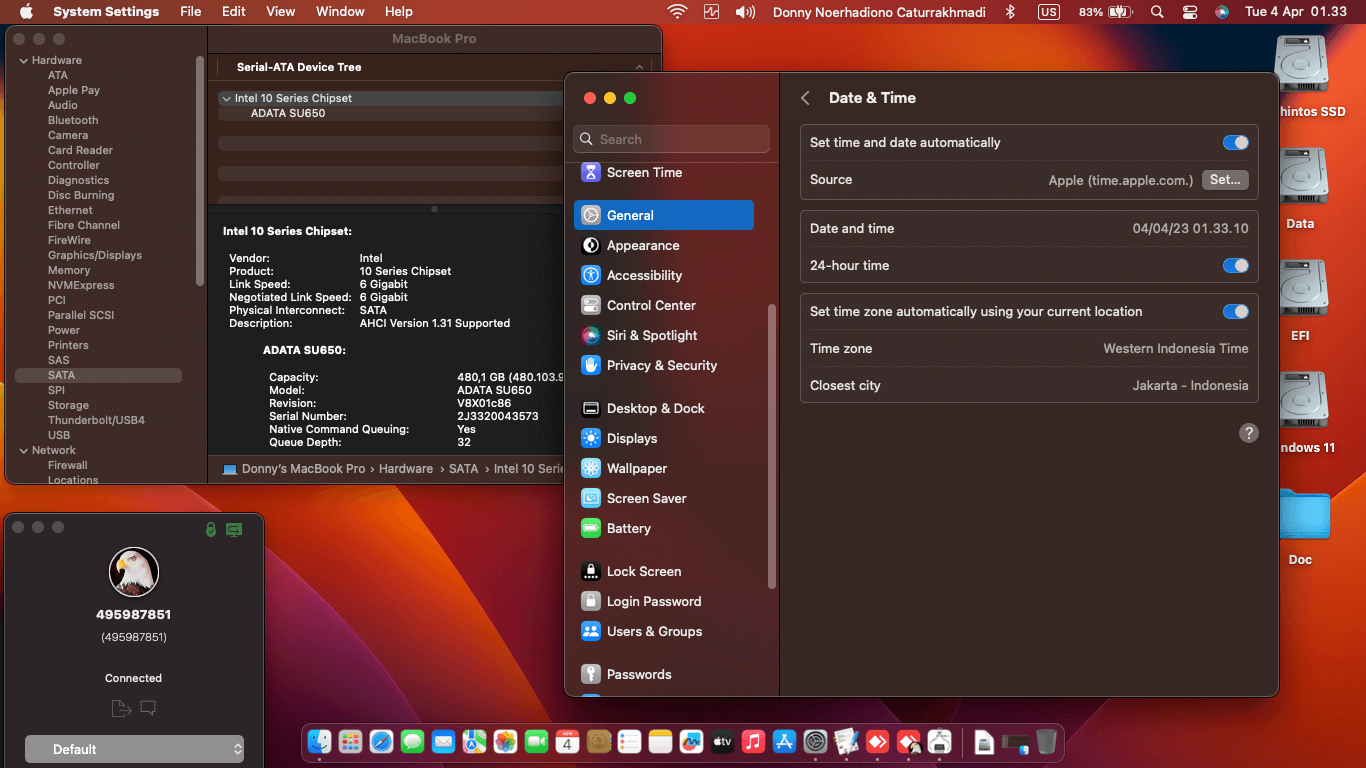Open file transfer in the remote session window
This screenshot has height=768, width=1366.
(121, 709)
